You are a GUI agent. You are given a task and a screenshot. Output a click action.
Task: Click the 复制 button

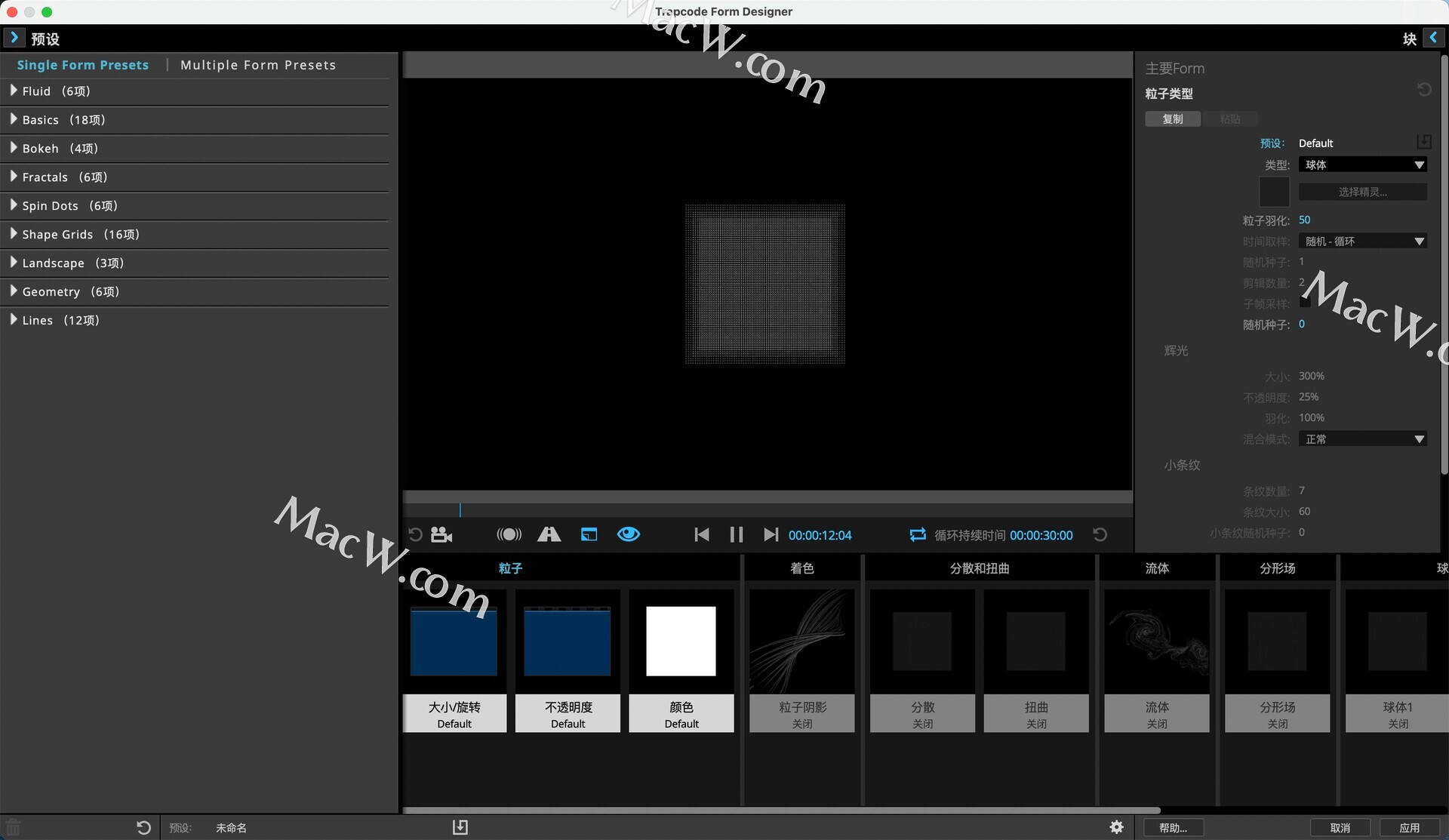tap(1173, 118)
